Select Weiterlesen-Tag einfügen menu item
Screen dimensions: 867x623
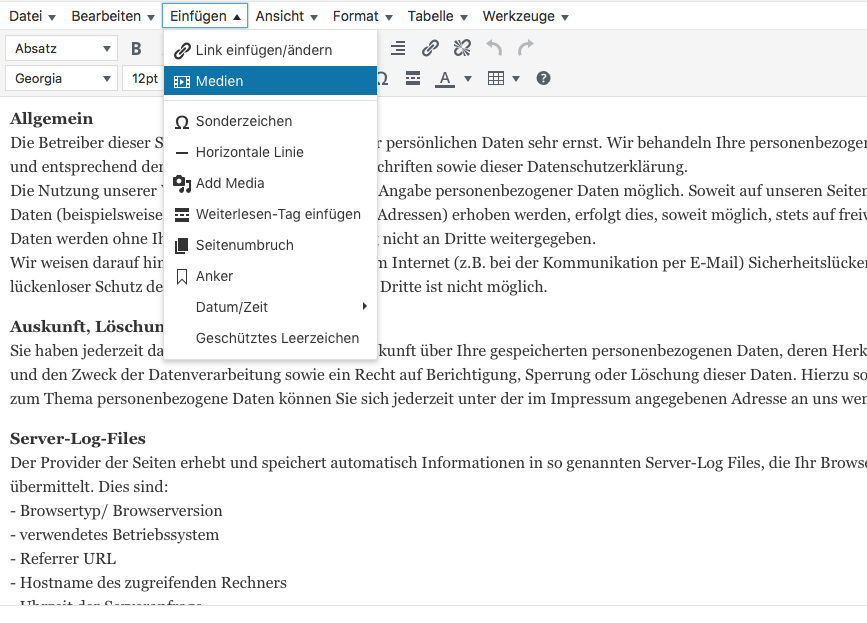click(270, 214)
